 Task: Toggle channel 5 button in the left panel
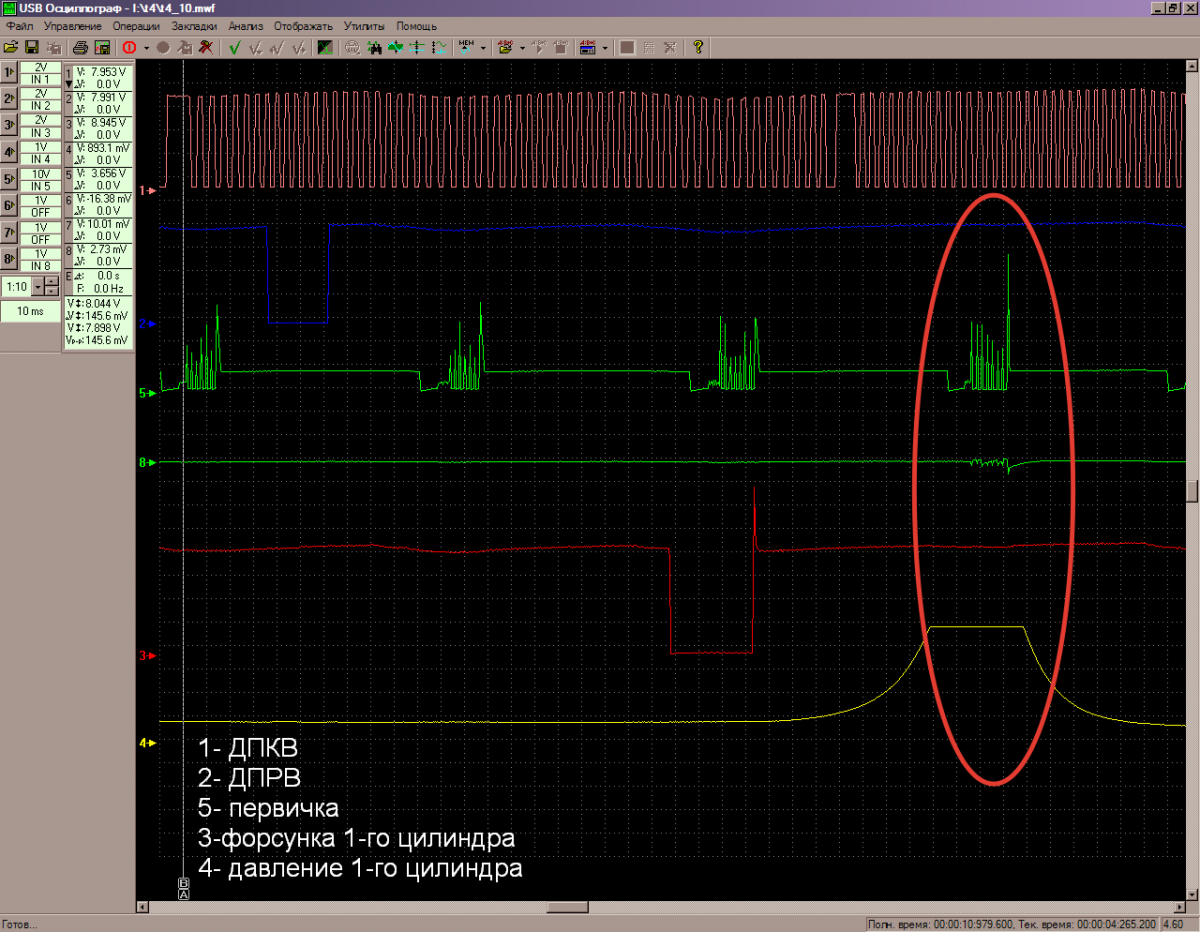[9, 180]
